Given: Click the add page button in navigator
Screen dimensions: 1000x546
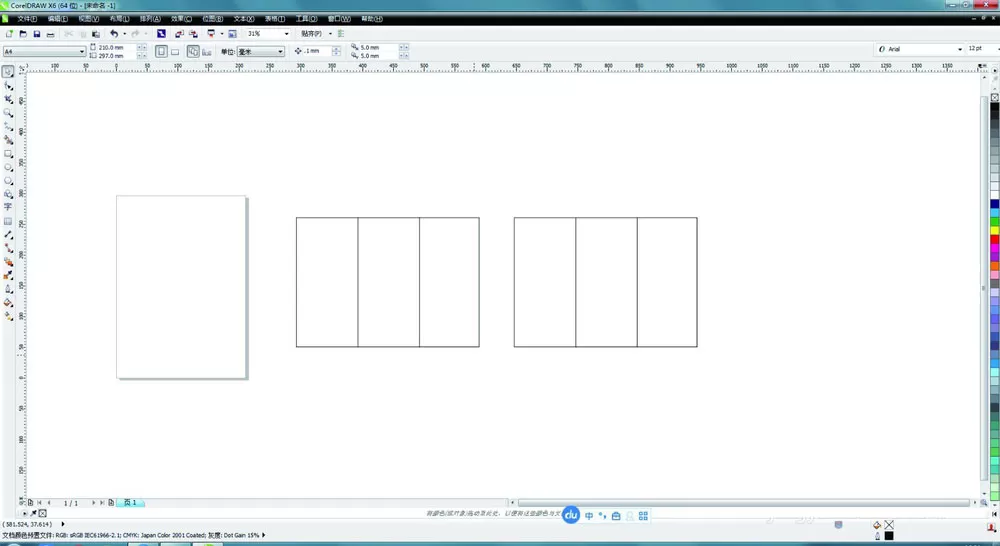Looking at the screenshot, I should pos(111,503).
